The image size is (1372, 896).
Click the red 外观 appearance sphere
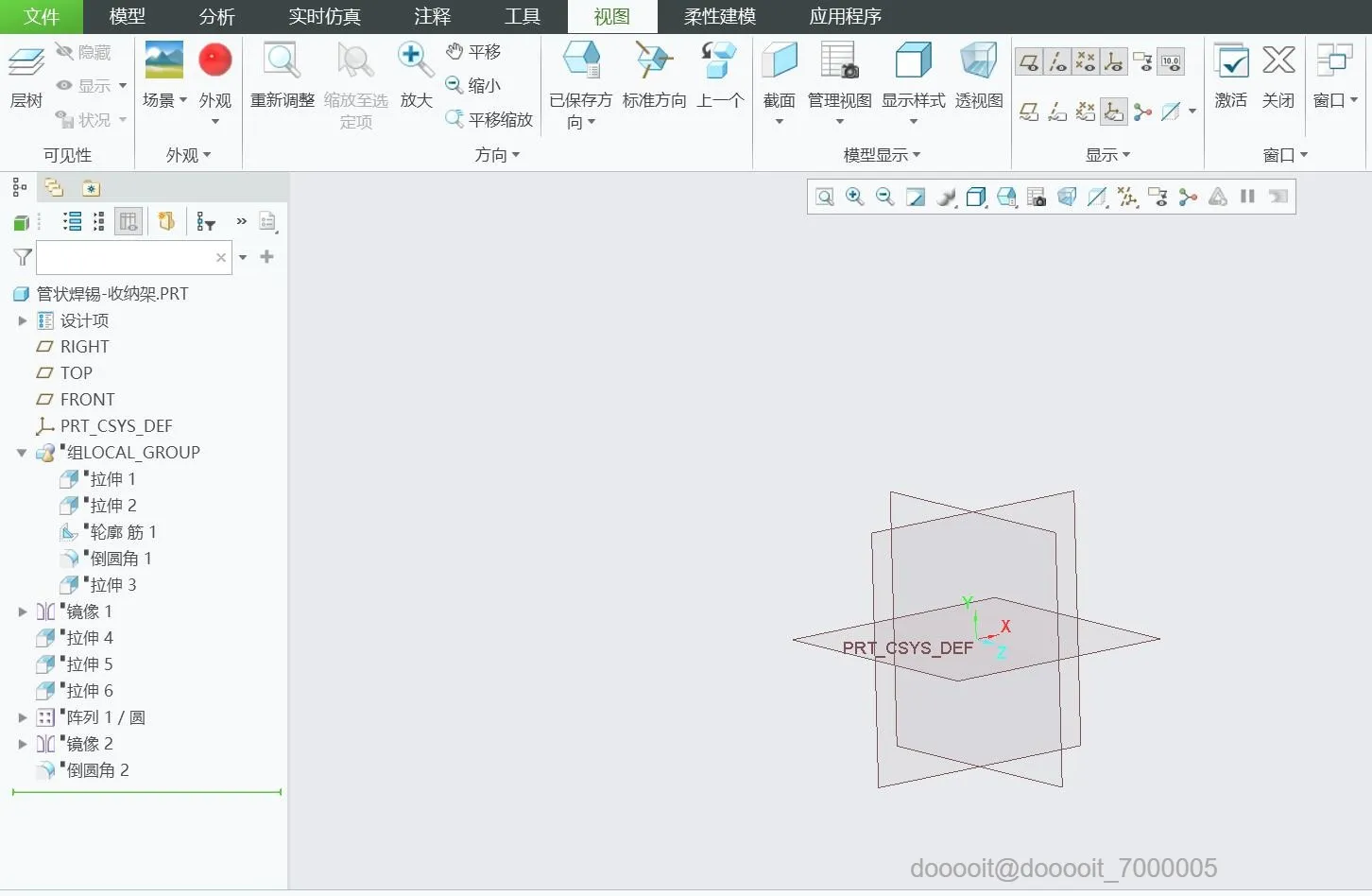click(x=215, y=60)
